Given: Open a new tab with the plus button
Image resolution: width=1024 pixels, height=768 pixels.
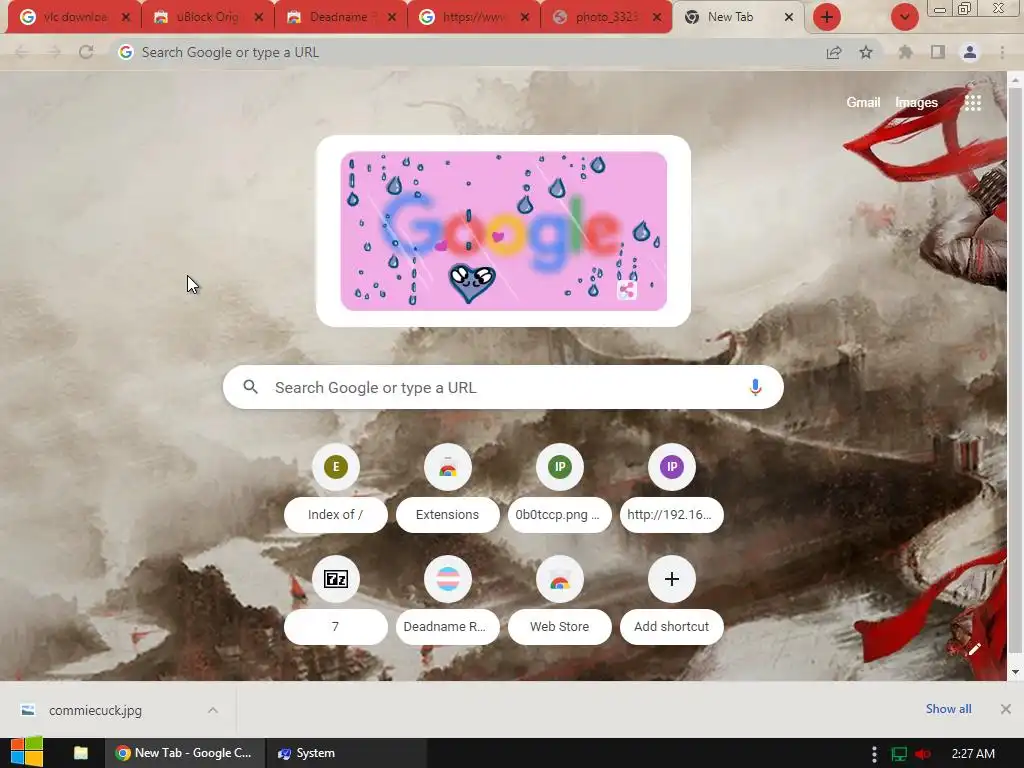Looking at the screenshot, I should pyautogui.click(x=827, y=17).
